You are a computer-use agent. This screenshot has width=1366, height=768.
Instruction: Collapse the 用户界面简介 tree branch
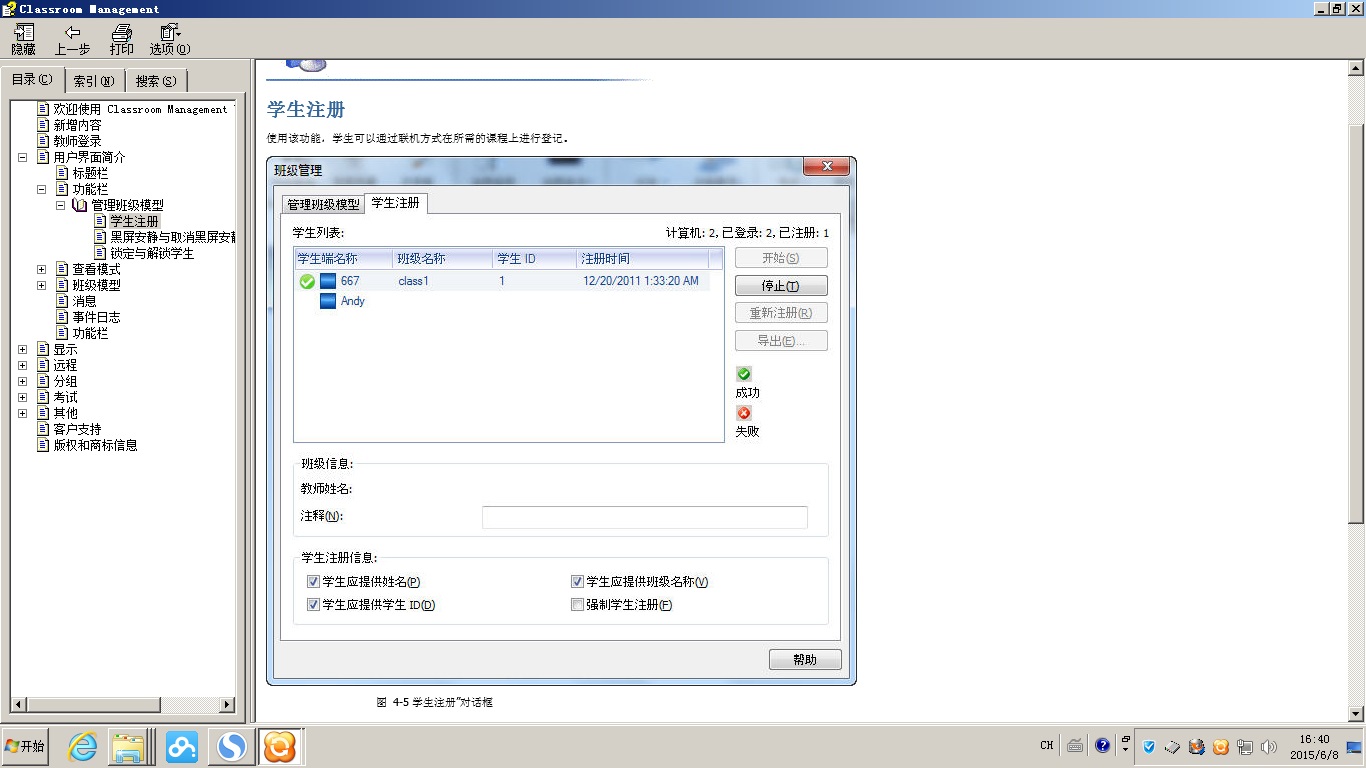pyautogui.click(x=22, y=156)
